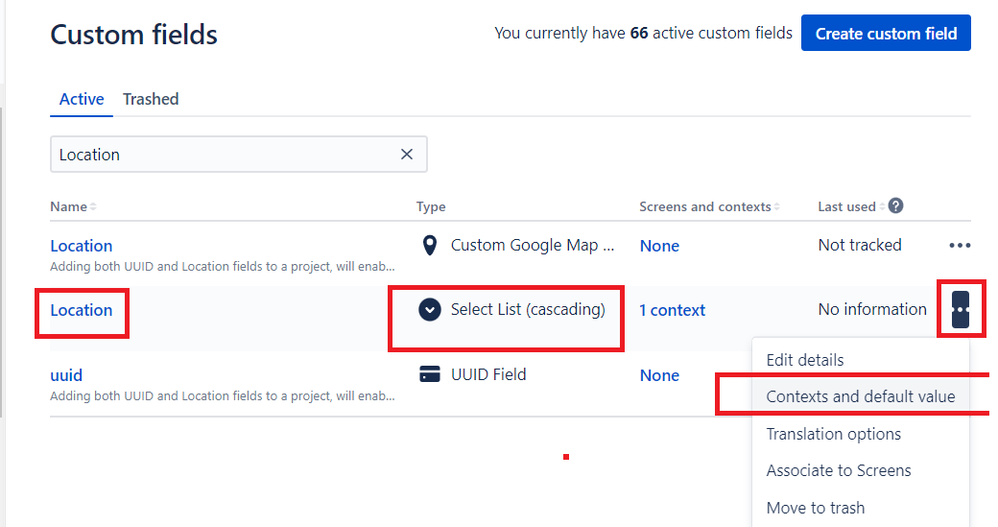Viewport: 998px width, 527px height.
Task: Choose Contexts and default value menu item
Action: click(861, 397)
